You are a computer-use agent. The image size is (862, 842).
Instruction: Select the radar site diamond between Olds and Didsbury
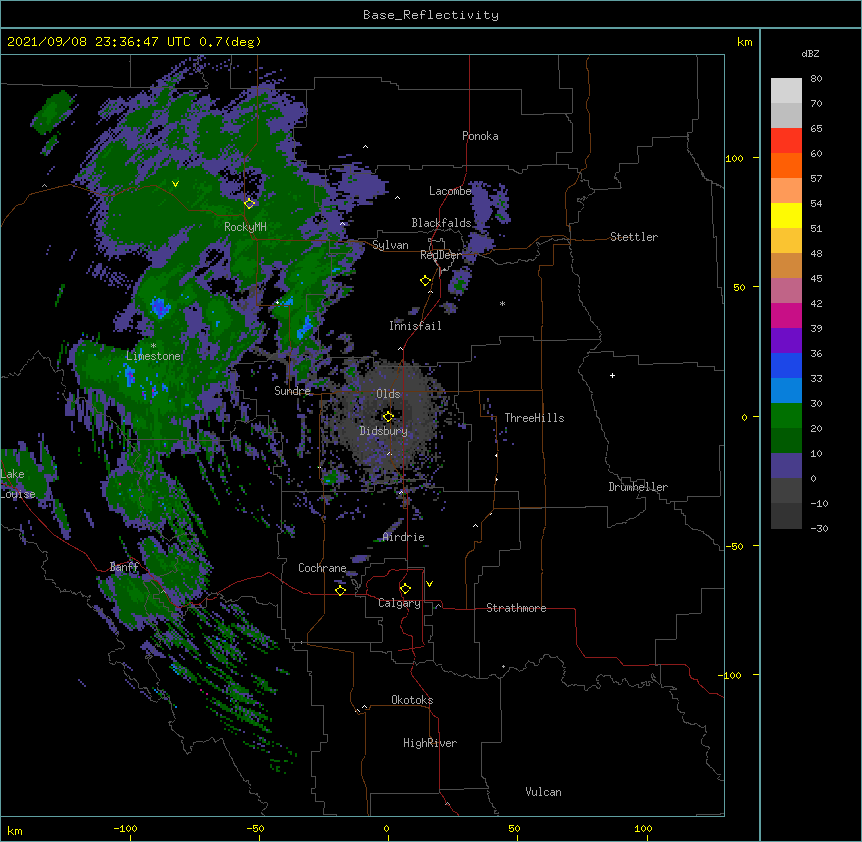coord(388,416)
